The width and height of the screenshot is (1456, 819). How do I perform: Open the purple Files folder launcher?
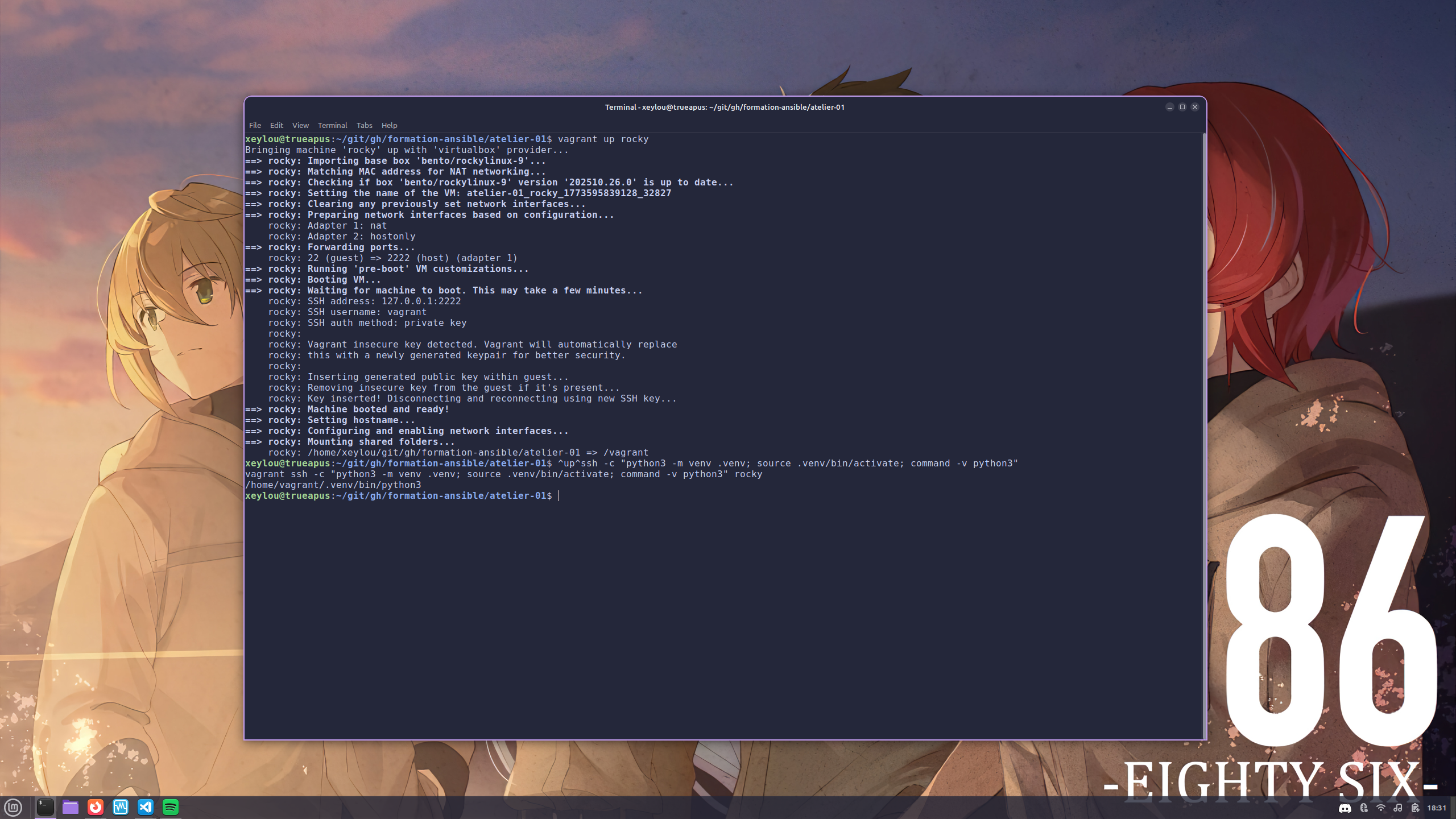point(71,807)
